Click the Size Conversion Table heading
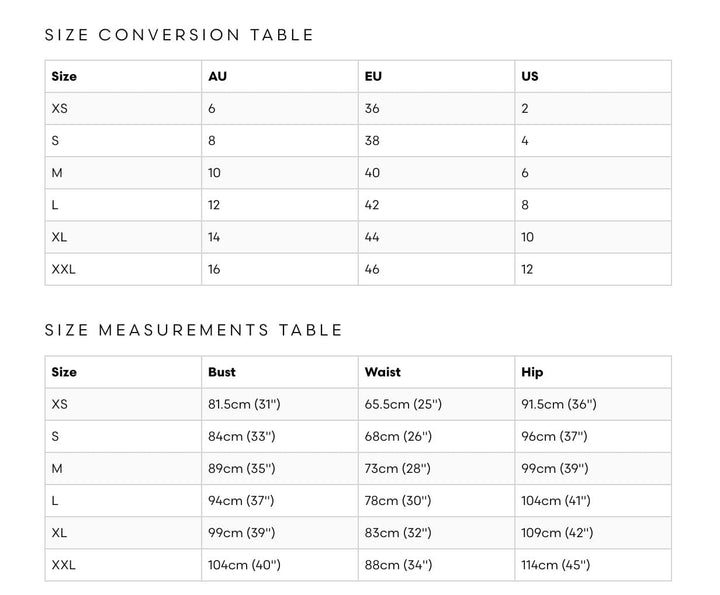This screenshot has width=720, height=595. [x=180, y=35]
